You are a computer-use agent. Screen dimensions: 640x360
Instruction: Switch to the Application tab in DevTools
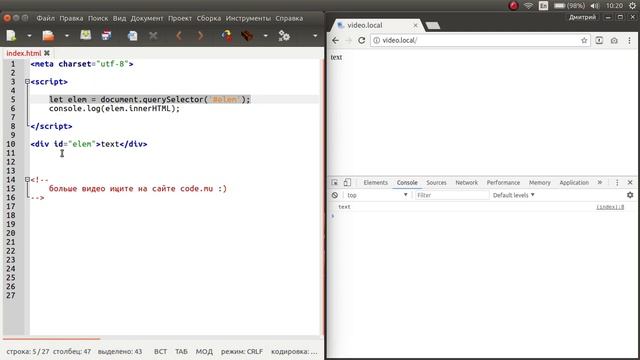point(574,182)
